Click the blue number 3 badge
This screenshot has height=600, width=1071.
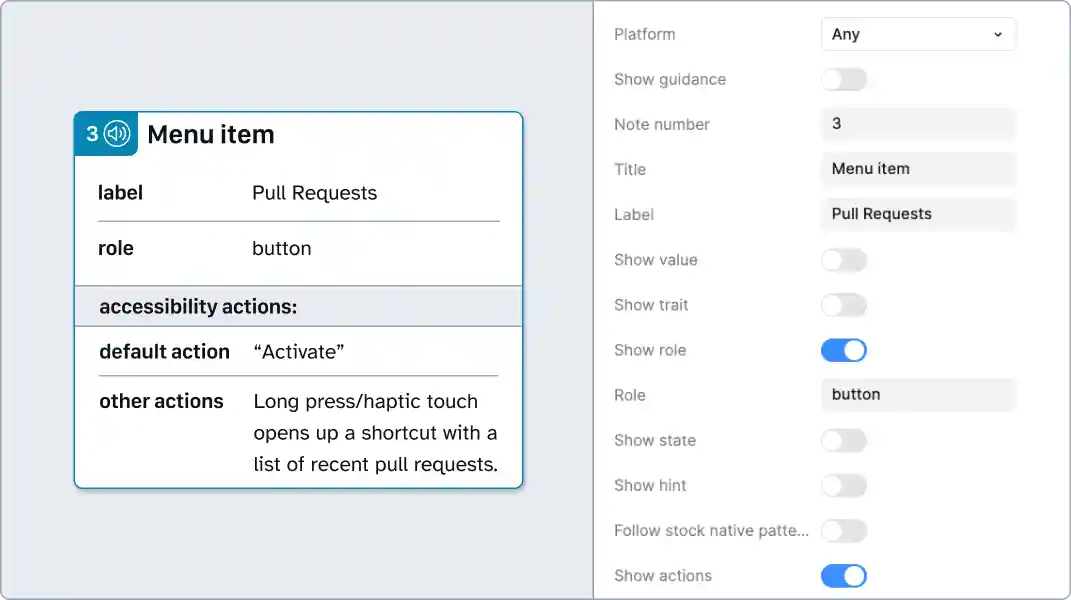click(x=92, y=132)
